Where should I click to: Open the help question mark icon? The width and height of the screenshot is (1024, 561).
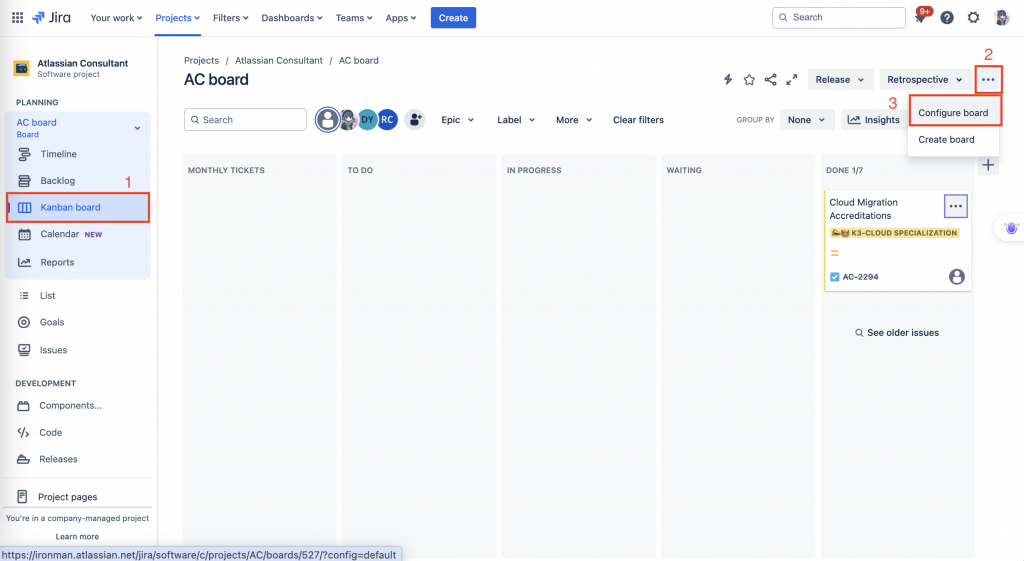point(947,18)
